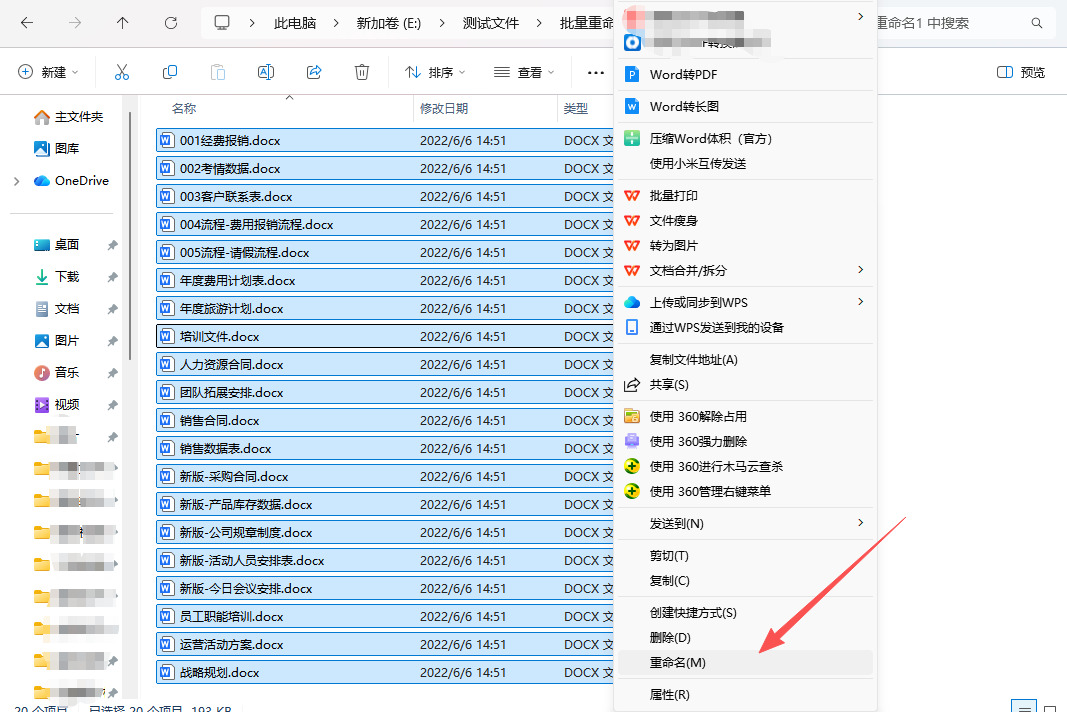Select 批量打印 menu entry
This screenshot has height=712, width=1067.
pos(745,196)
